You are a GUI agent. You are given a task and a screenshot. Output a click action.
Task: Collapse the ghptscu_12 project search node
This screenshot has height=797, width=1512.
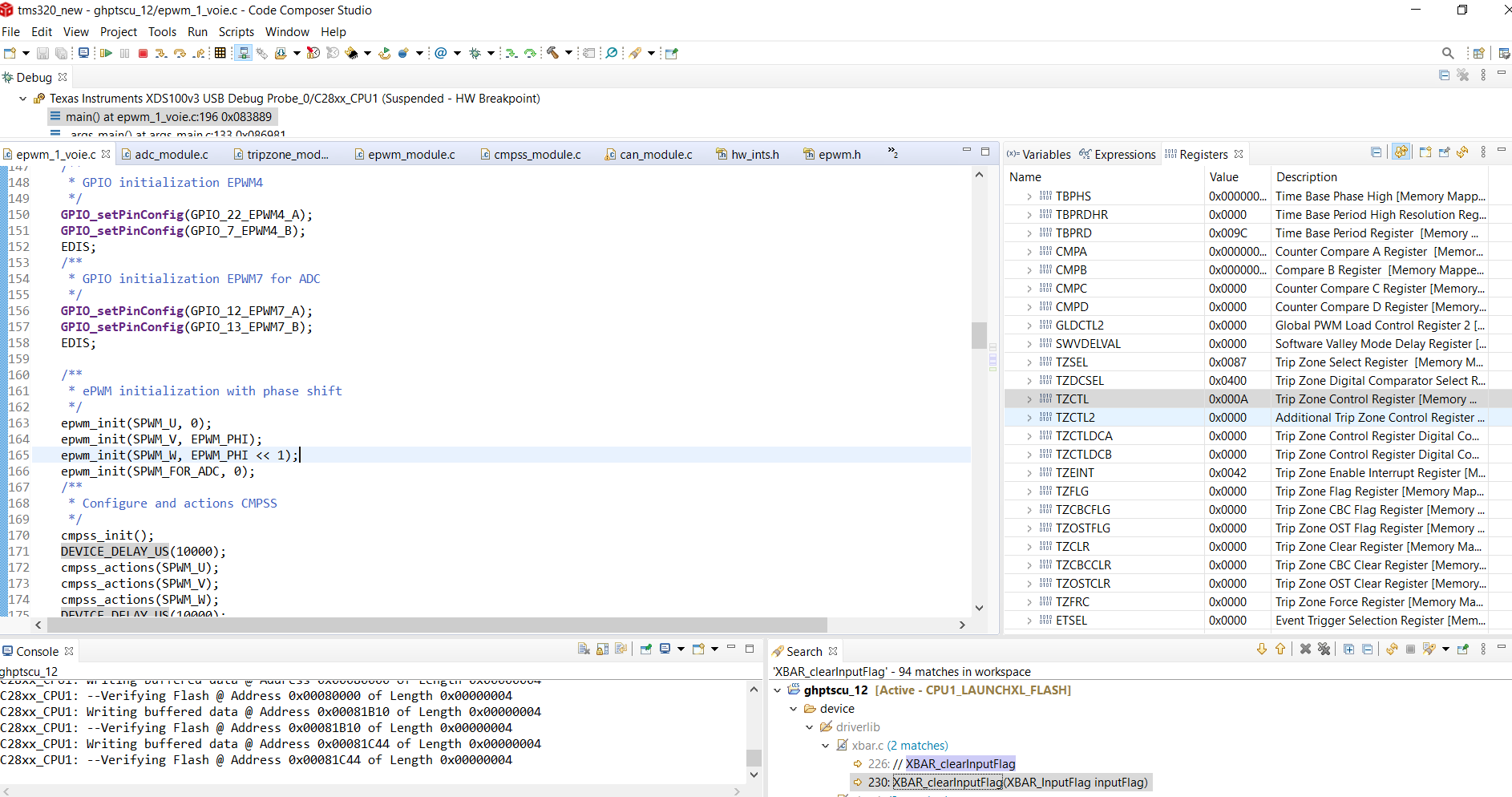tap(778, 690)
